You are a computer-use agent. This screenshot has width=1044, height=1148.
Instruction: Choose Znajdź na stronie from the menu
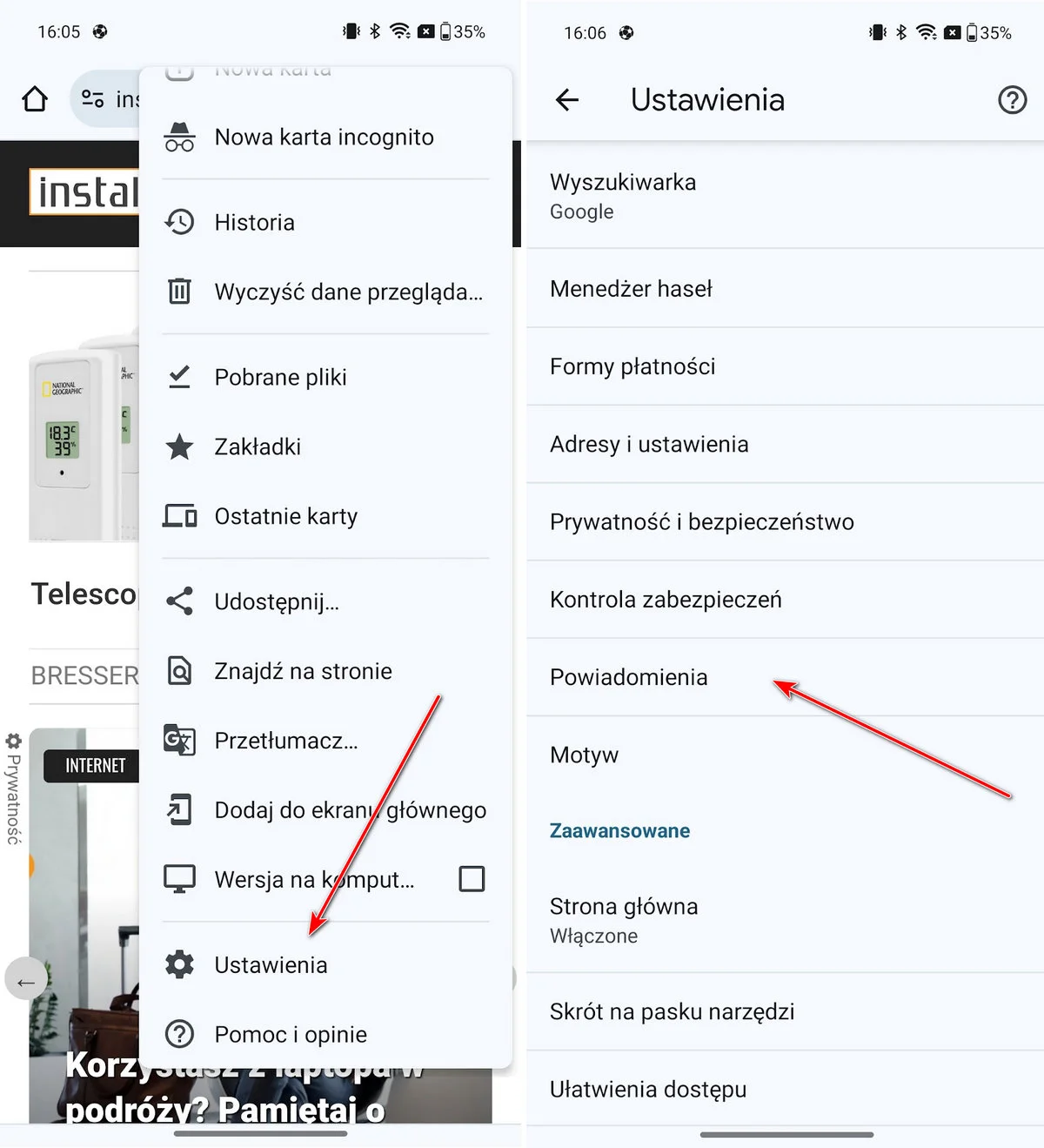[303, 671]
